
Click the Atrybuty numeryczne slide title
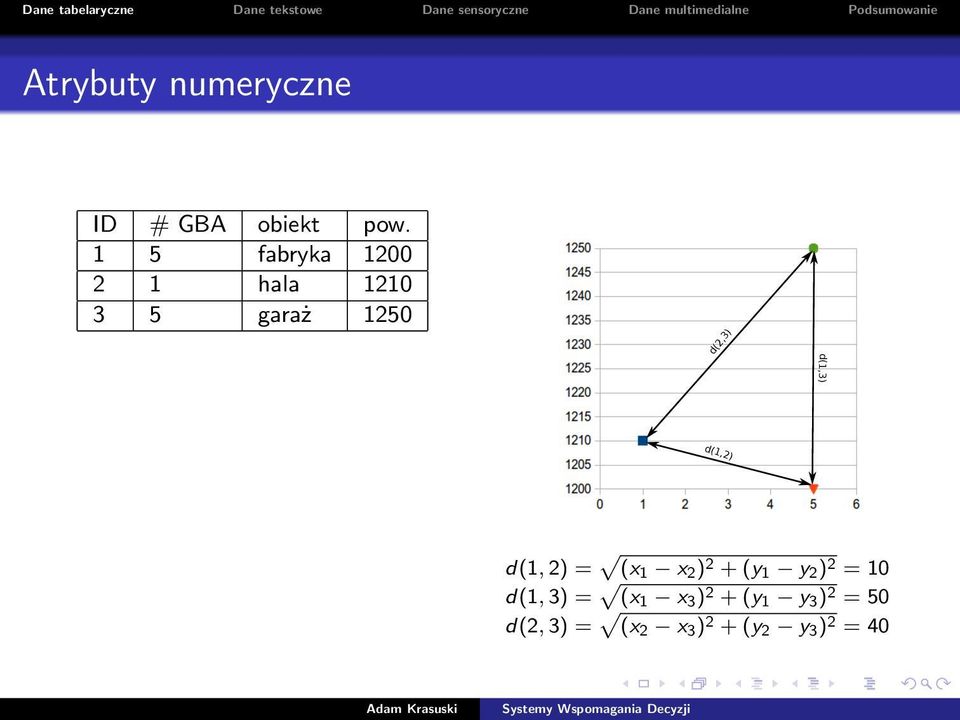point(187,83)
